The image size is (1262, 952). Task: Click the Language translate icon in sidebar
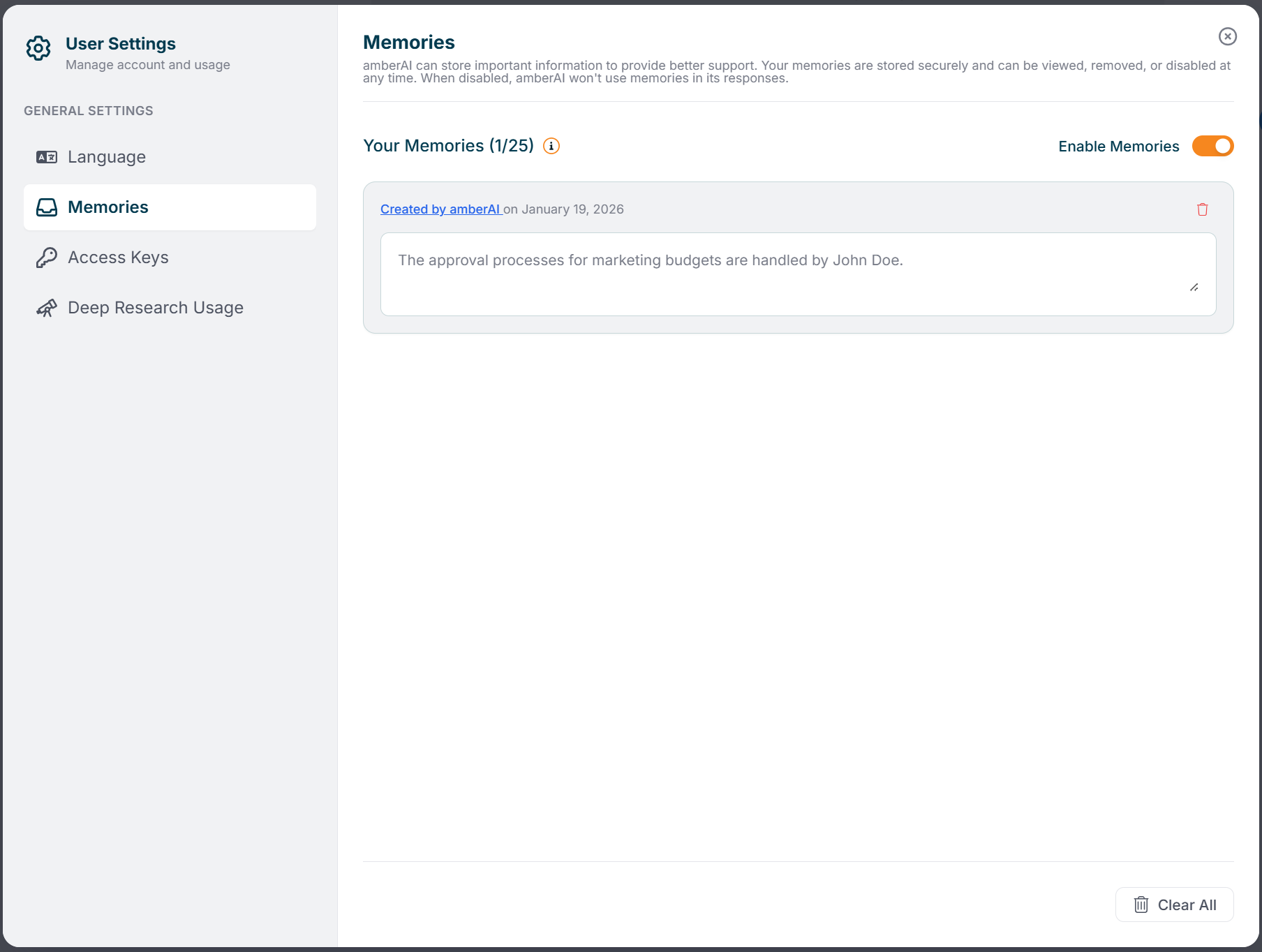47,157
